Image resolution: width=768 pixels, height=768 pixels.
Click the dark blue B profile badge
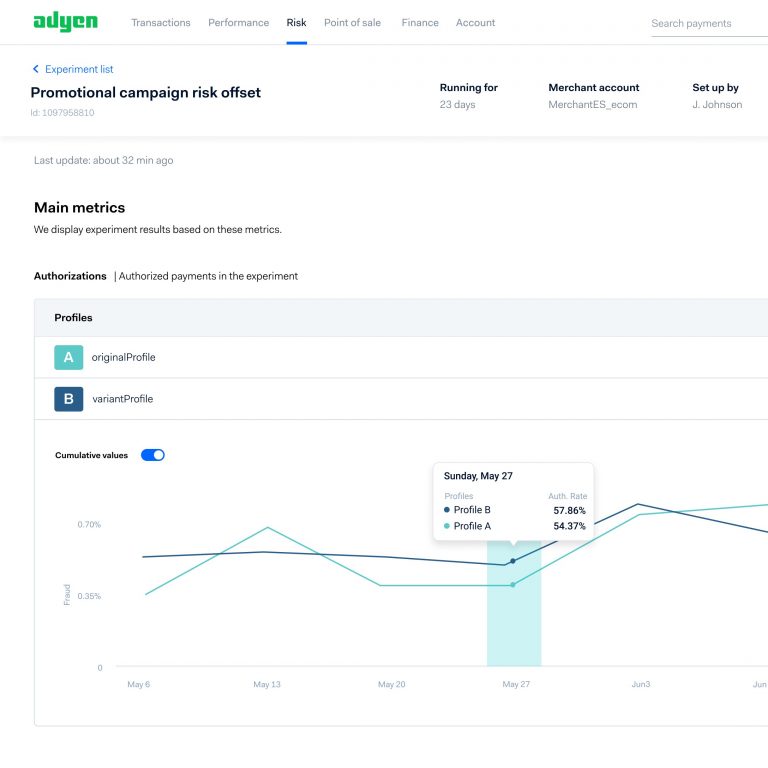click(68, 399)
